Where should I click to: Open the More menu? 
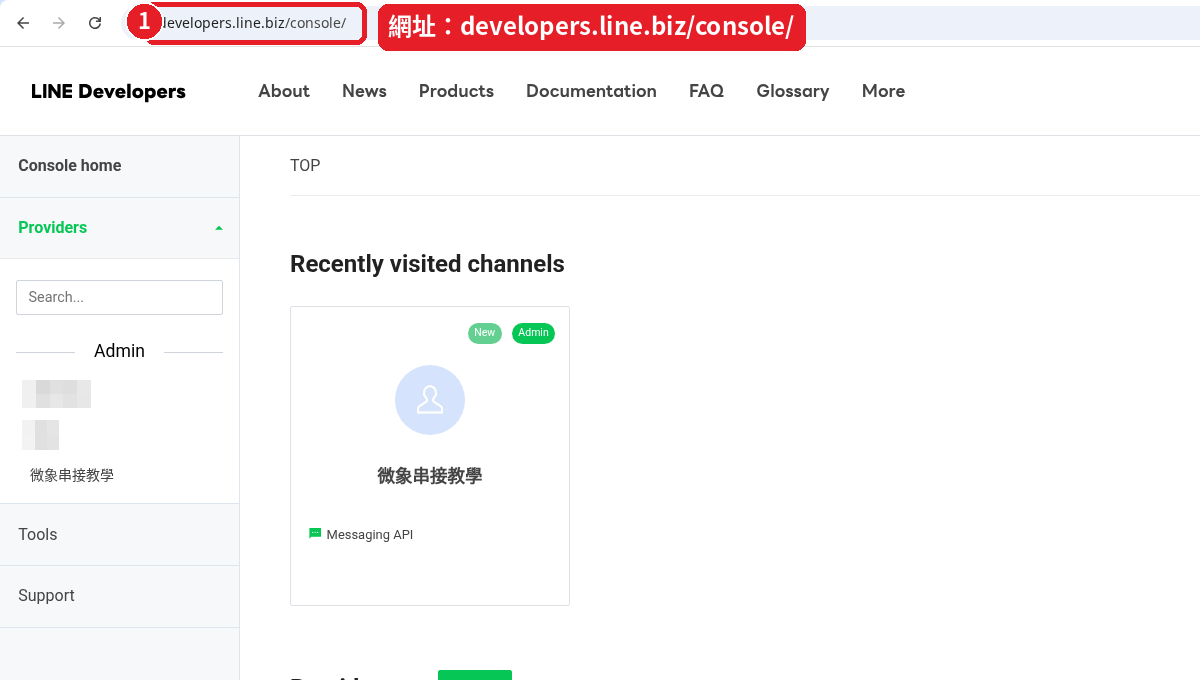(883, 91)
